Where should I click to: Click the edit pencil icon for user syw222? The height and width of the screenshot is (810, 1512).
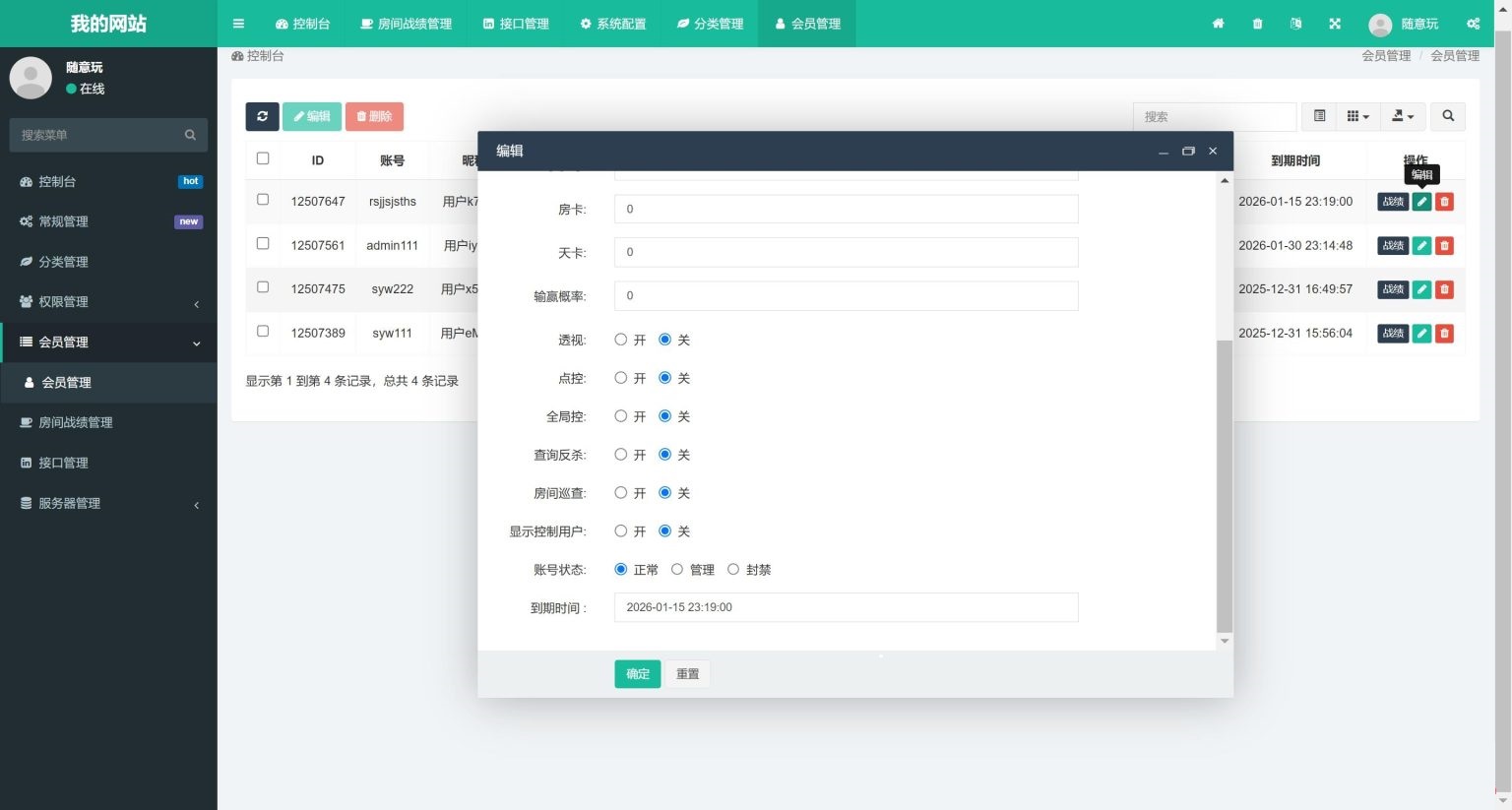[x=1421, y=289]
